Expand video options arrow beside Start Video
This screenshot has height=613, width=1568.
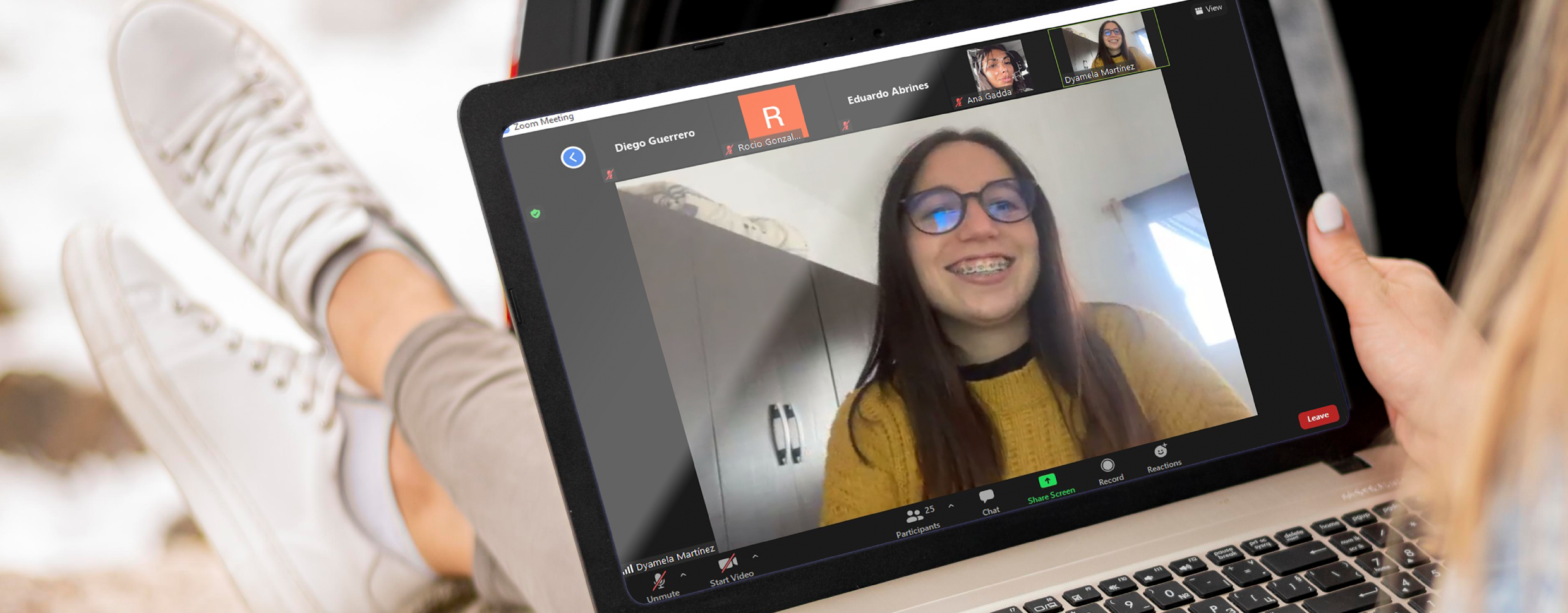tap(756, 557)
